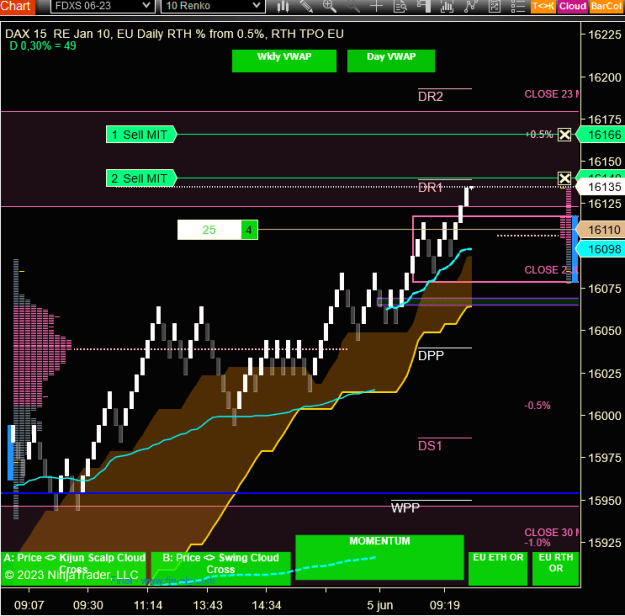Toggle the Cloud toolbar button

(572, 6)
